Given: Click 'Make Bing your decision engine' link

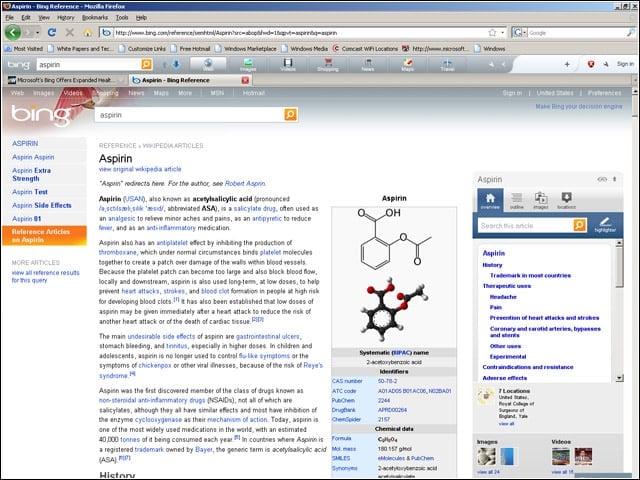Looking at the screenshot, I should click(579, 107).
